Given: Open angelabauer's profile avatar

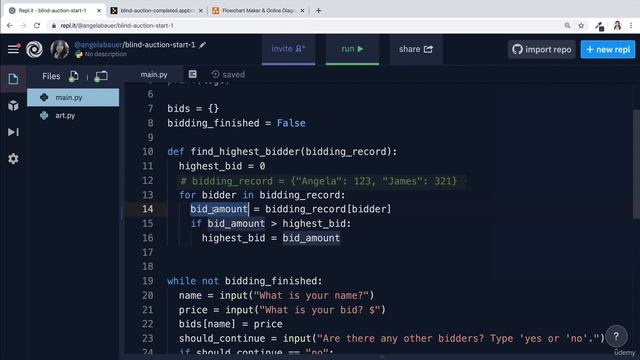Looking at the screenshot, I should [60, 49].
